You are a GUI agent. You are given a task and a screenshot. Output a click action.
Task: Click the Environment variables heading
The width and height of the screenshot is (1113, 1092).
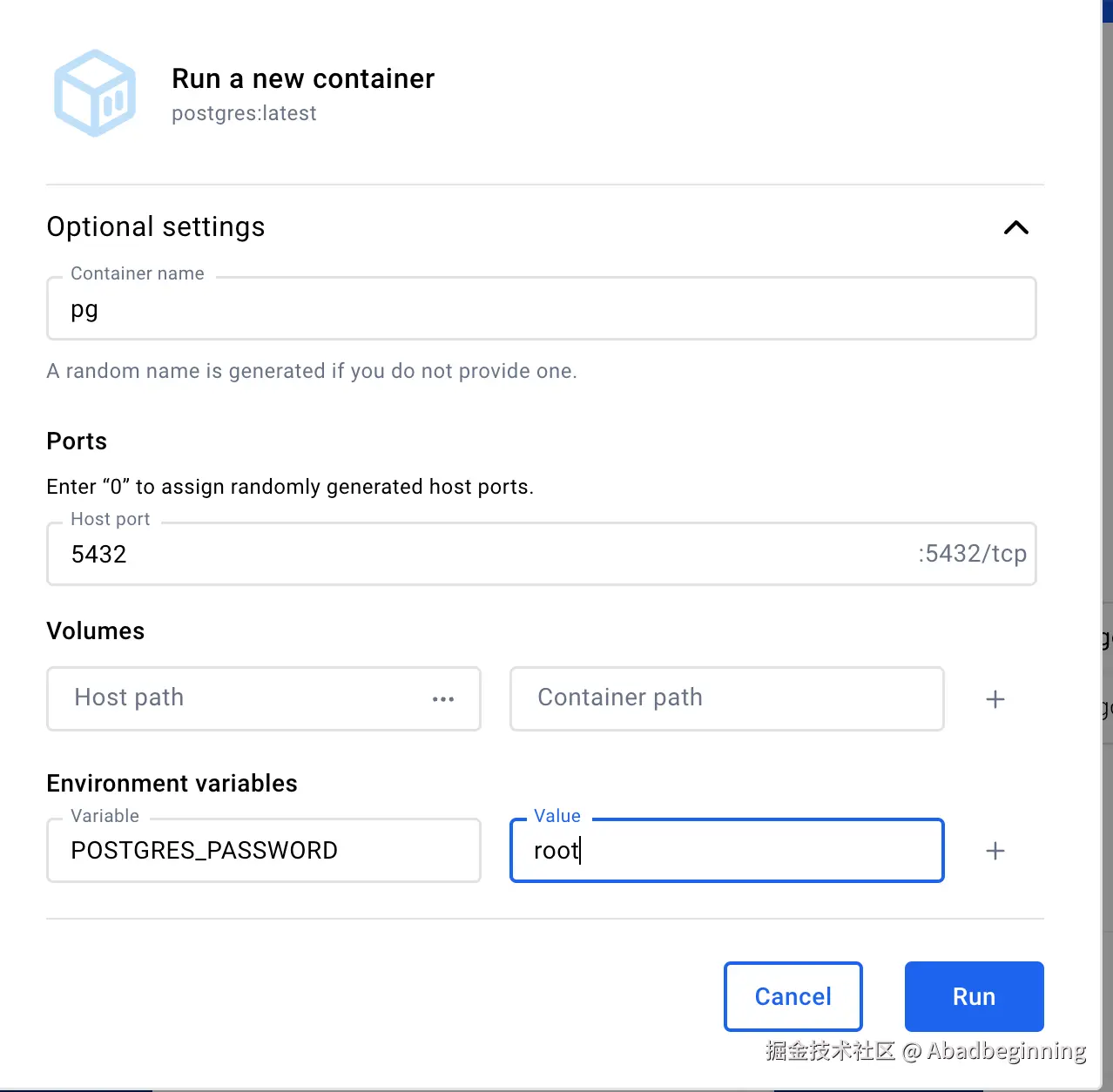(x=172, y=784)
